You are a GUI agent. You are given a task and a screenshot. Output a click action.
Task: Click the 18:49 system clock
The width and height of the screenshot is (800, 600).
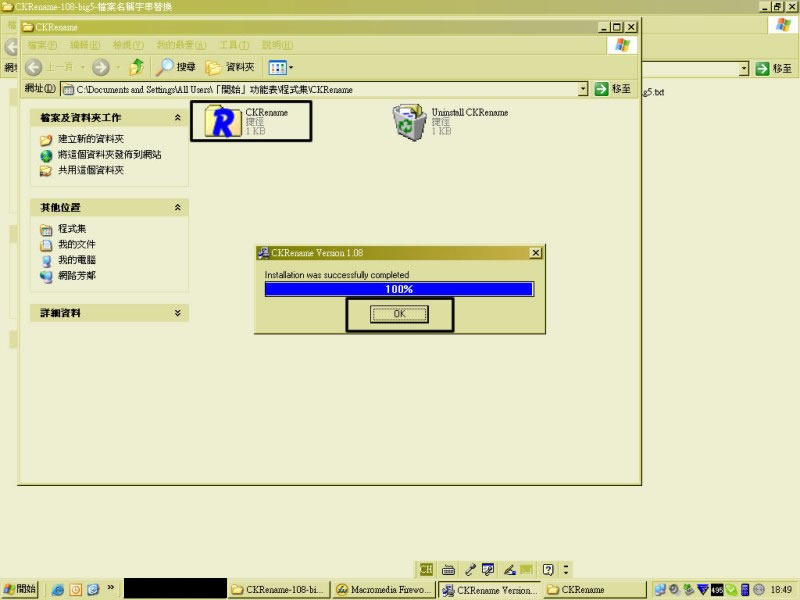pyautogui.click(x=781, y=590)
